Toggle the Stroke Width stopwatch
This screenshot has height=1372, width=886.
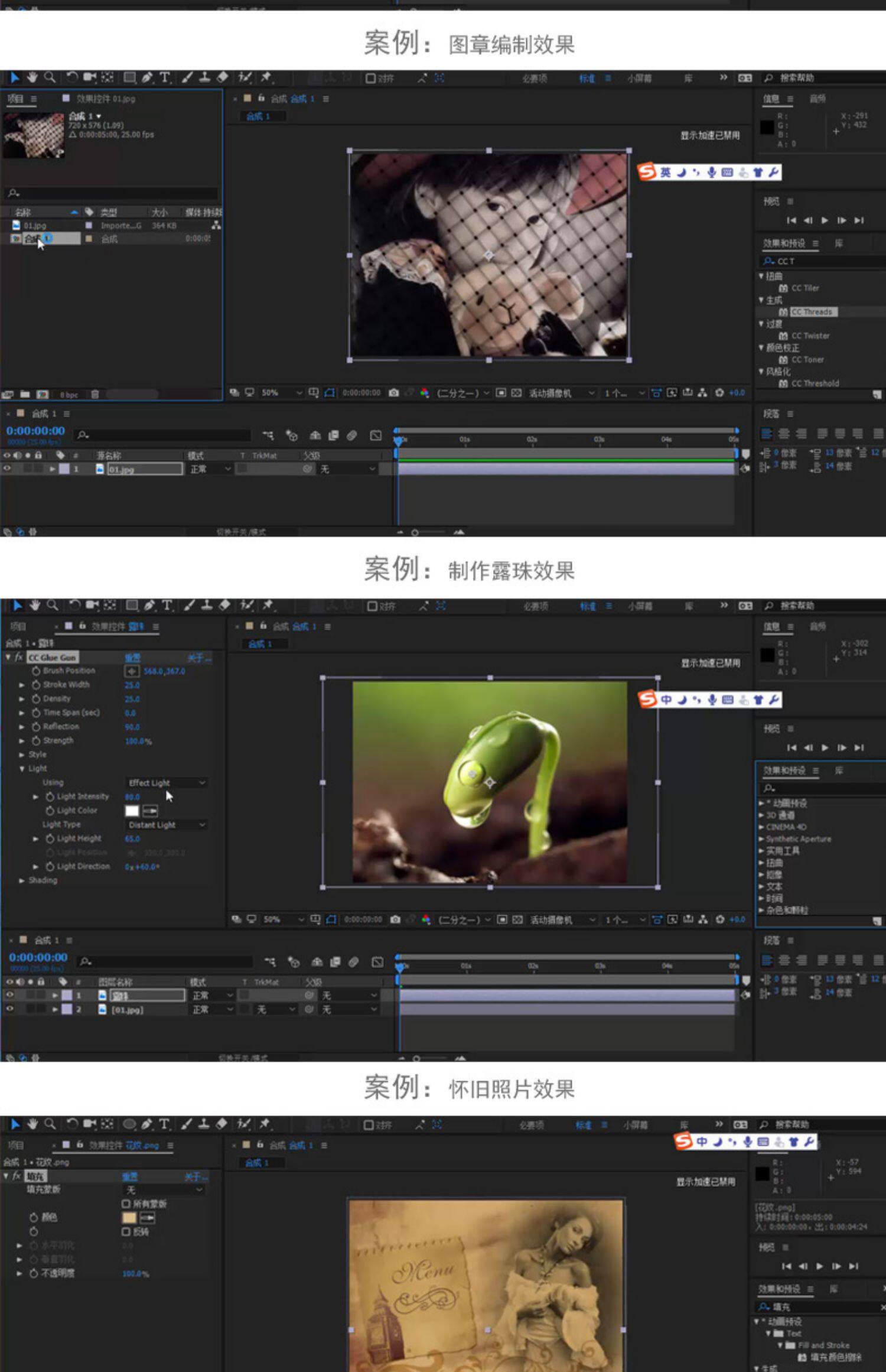pyautogui.click(x=36, y=685)
